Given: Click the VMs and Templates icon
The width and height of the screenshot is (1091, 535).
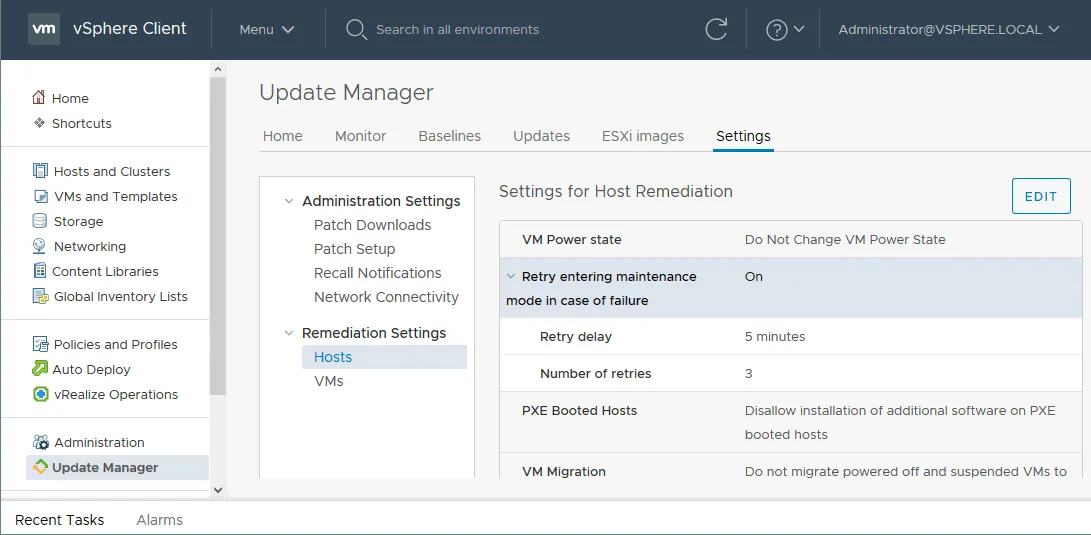Looking at the screenshot, I should coord(40,197).
